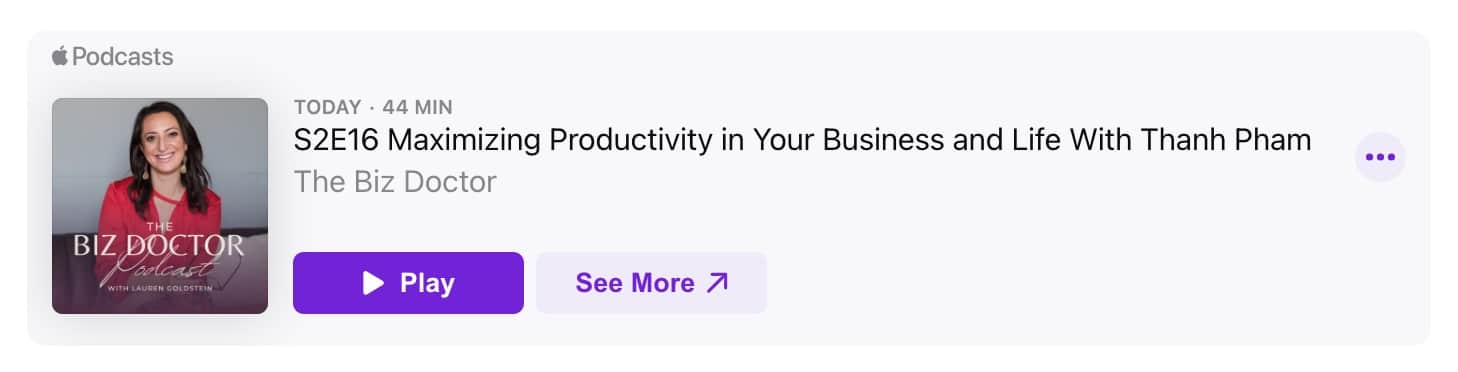Click "With Lauren Goldstein" text on artwork
This screenshot has height=372, width=1458.
(x=160, y=288)
